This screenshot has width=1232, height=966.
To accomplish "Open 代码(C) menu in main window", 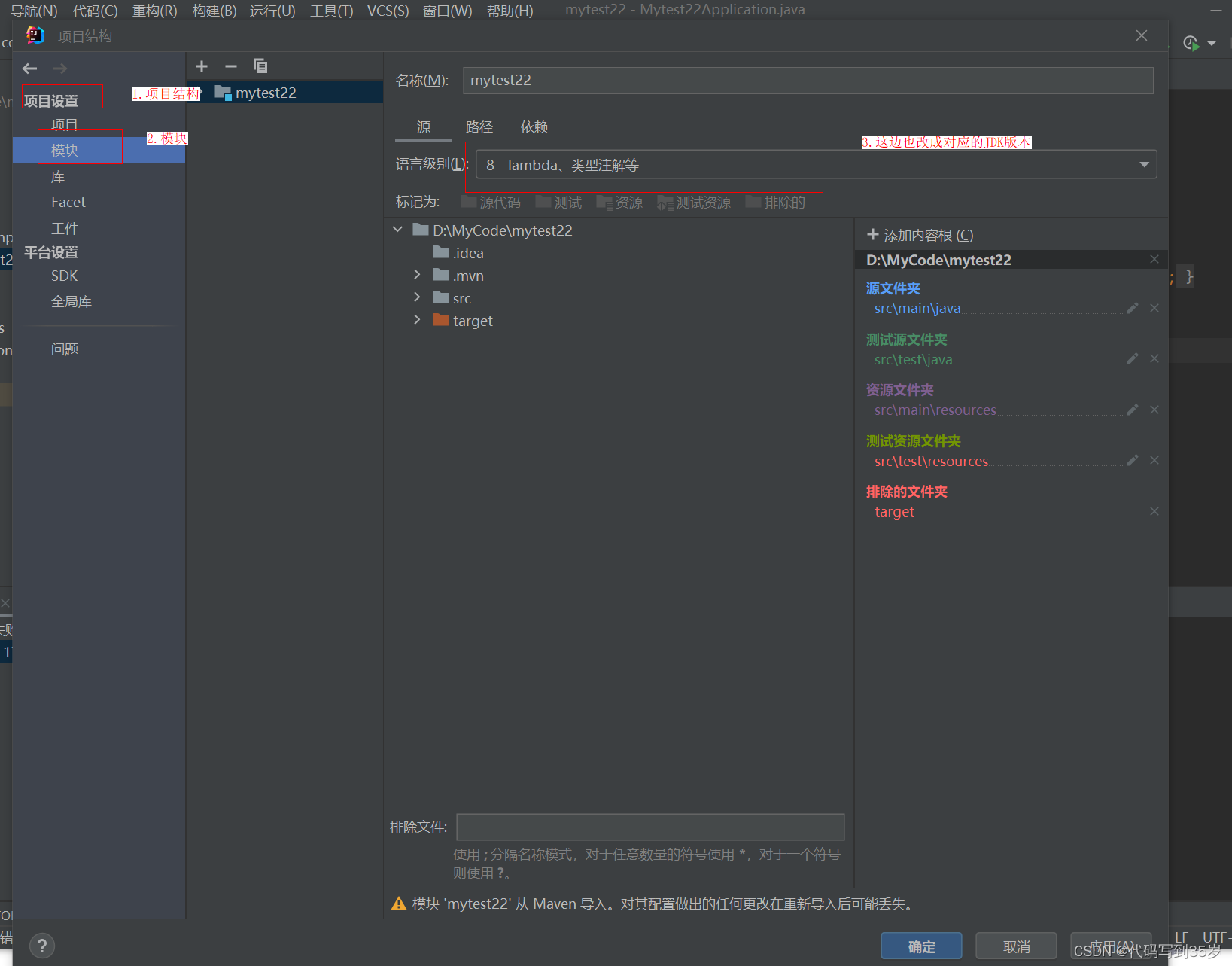I will pos(95,11).
